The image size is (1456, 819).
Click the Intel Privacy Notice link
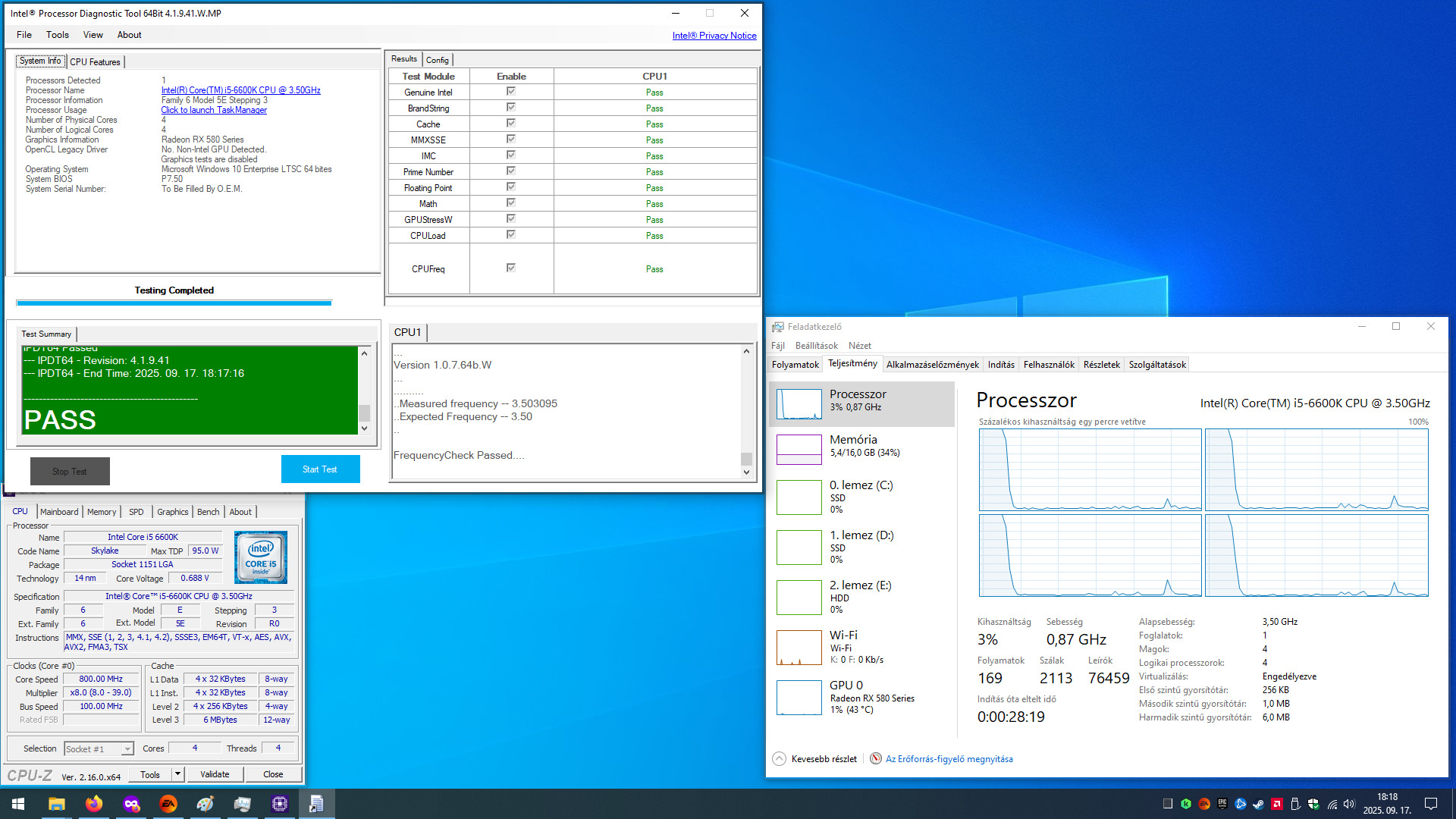[x=714, y=36]
